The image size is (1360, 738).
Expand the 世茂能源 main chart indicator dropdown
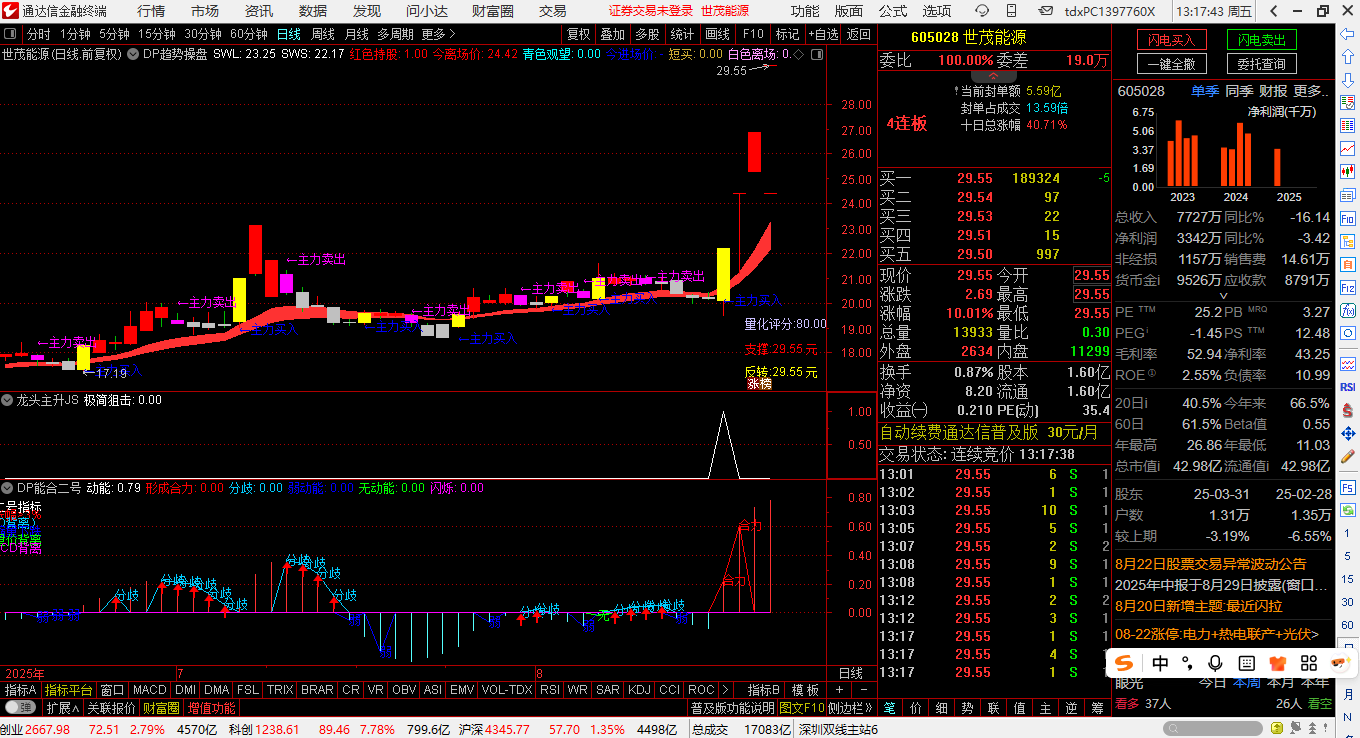(x=132, y=54)
